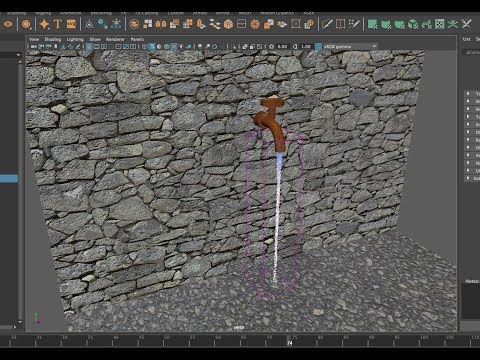The width and height of the screenshot is (480, 360).
Task: Click the green cube shelf icon
Action: tap(413, 24)
